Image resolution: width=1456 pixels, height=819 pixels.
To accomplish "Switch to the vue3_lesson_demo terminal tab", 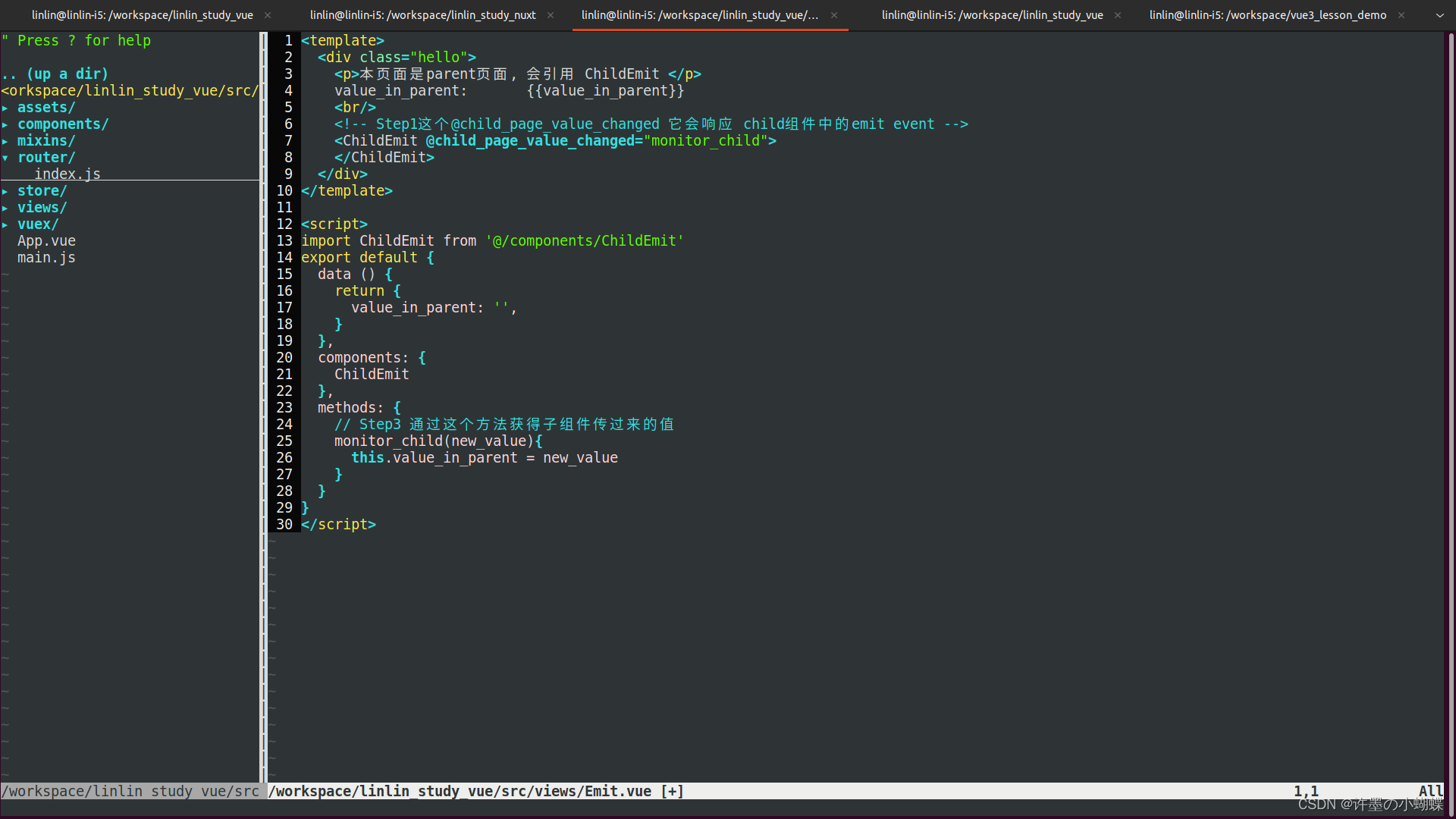I will click(1267, 15).
